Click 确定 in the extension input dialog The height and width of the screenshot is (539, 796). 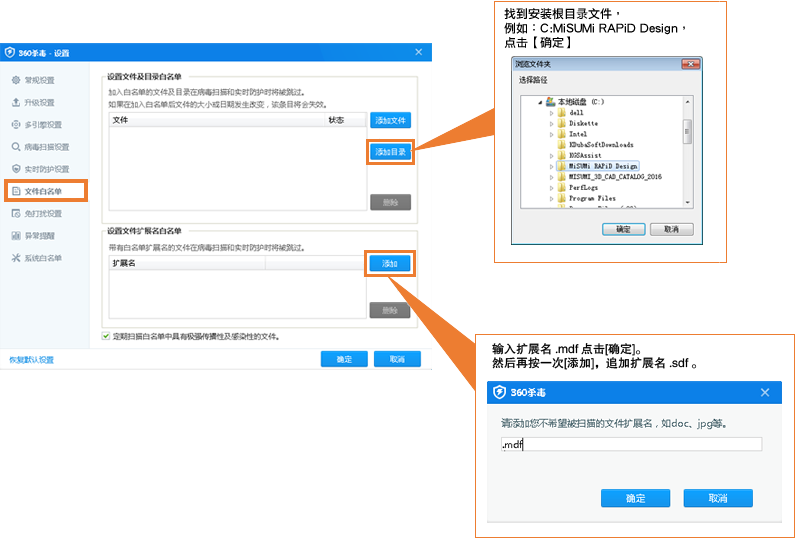pos(636,498)
